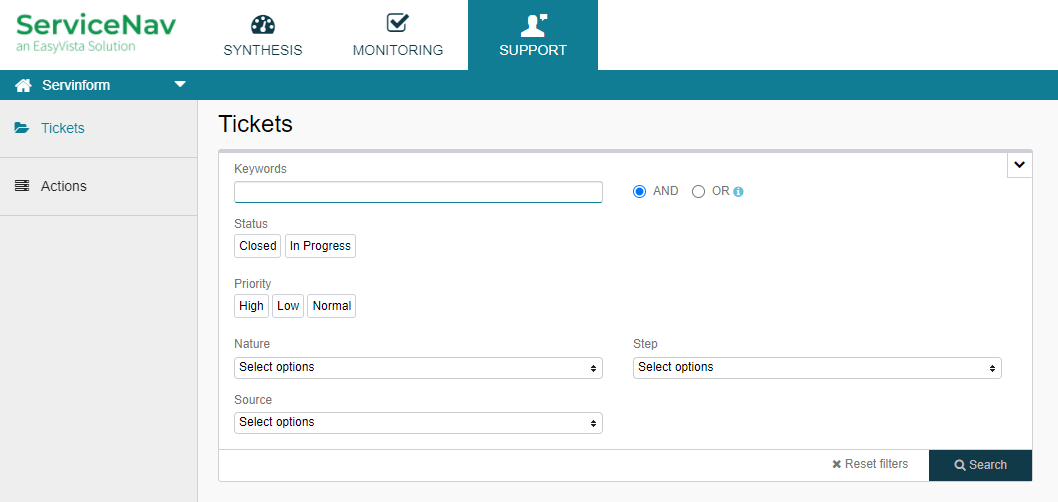Click the home icon beside Servinform

click(x=24, y=86)
